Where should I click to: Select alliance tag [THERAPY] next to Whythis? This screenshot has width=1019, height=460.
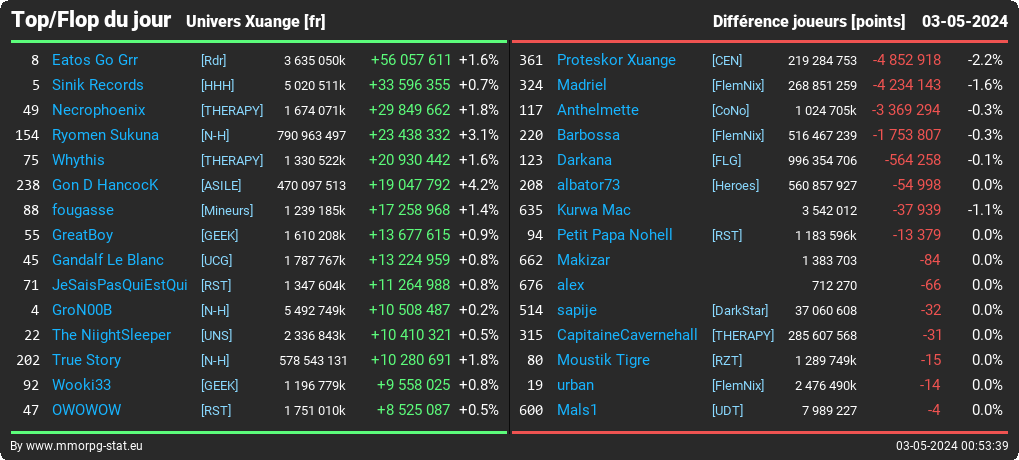click(232, 160)
